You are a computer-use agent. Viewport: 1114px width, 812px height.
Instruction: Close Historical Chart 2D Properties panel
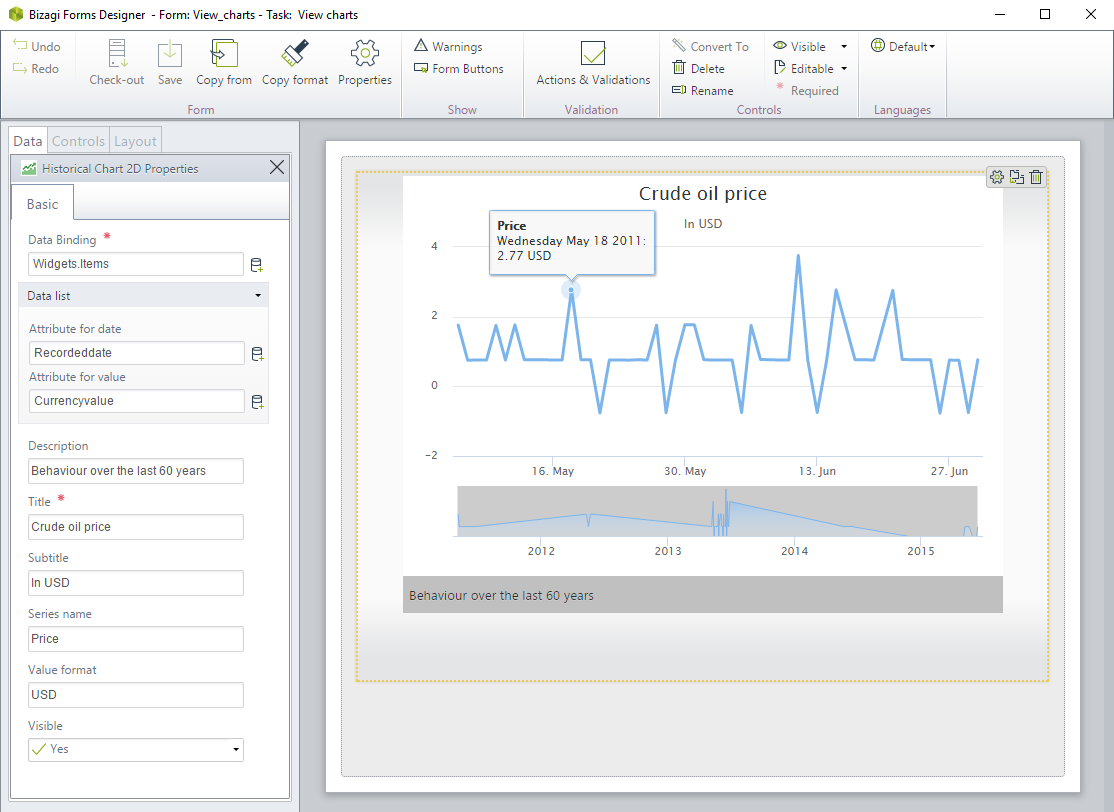[277, 167]
